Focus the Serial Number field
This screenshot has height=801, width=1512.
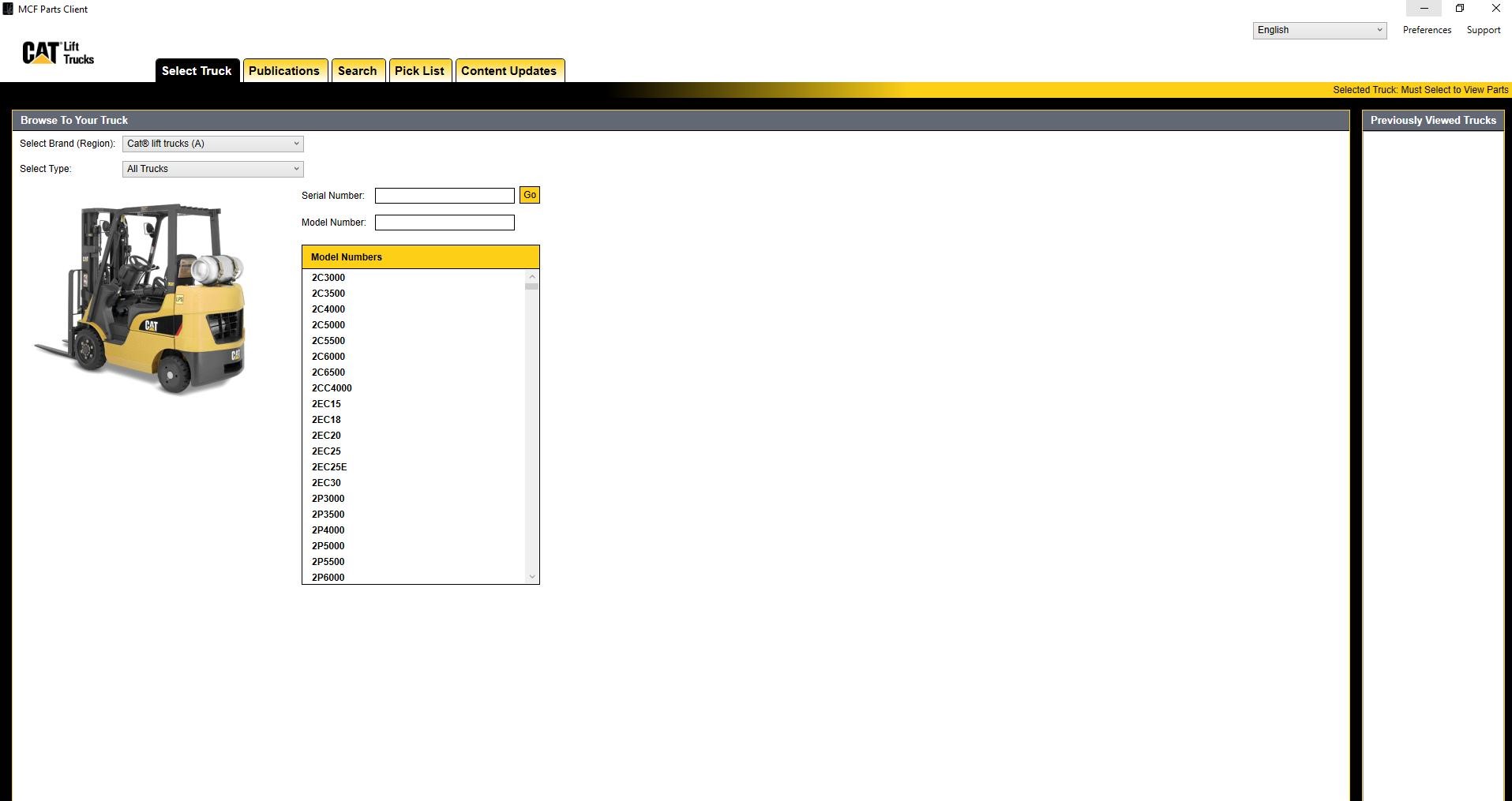pyautogui.click(x=445, y=196)
